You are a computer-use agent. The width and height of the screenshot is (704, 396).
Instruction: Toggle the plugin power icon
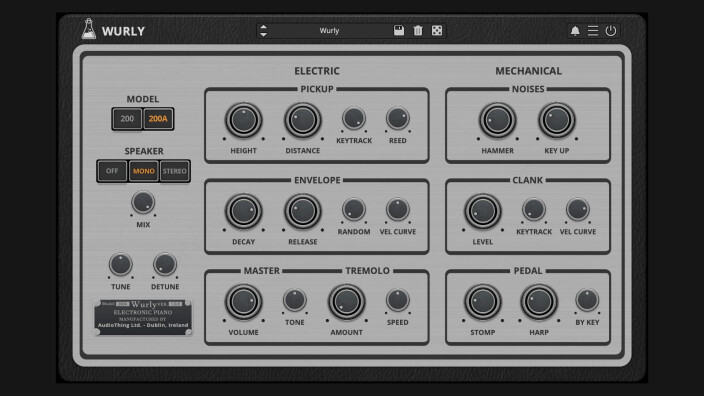[x=611, y=31]
